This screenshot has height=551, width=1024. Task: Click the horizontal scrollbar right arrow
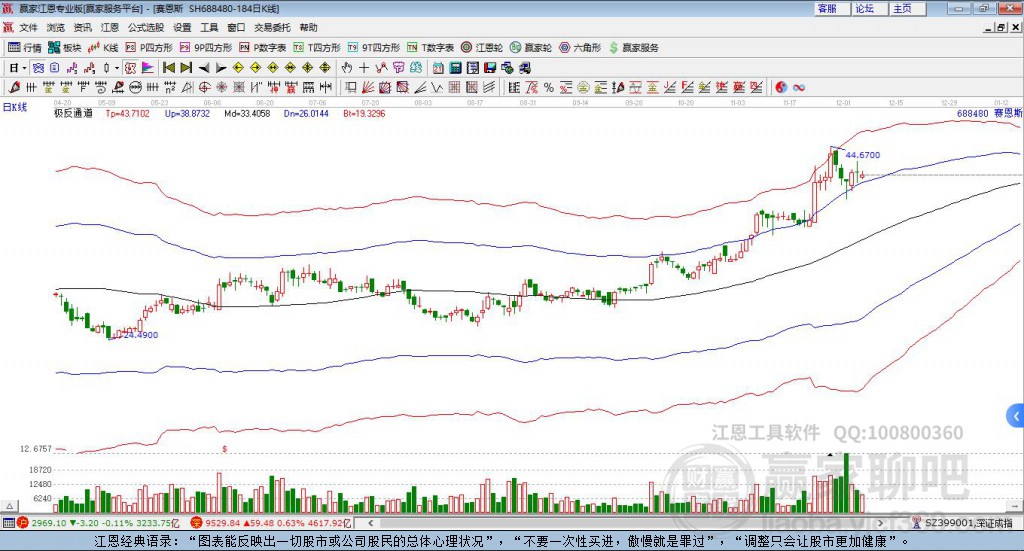coord(880,523)
